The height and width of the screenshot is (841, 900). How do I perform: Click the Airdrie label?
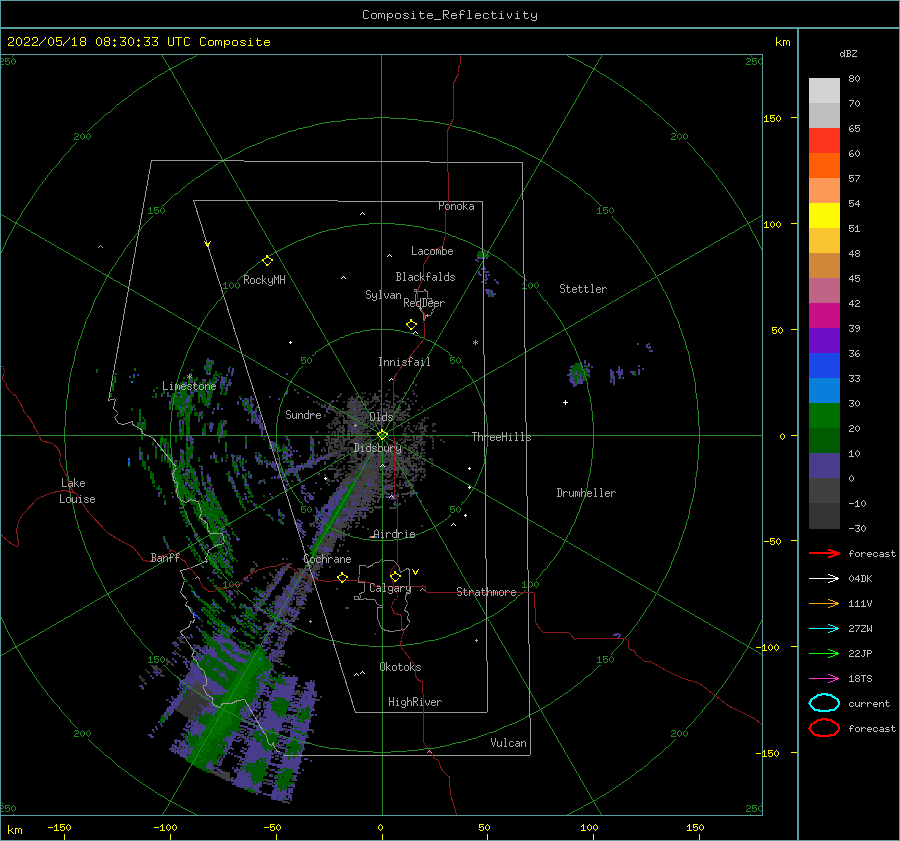[394, 534]
